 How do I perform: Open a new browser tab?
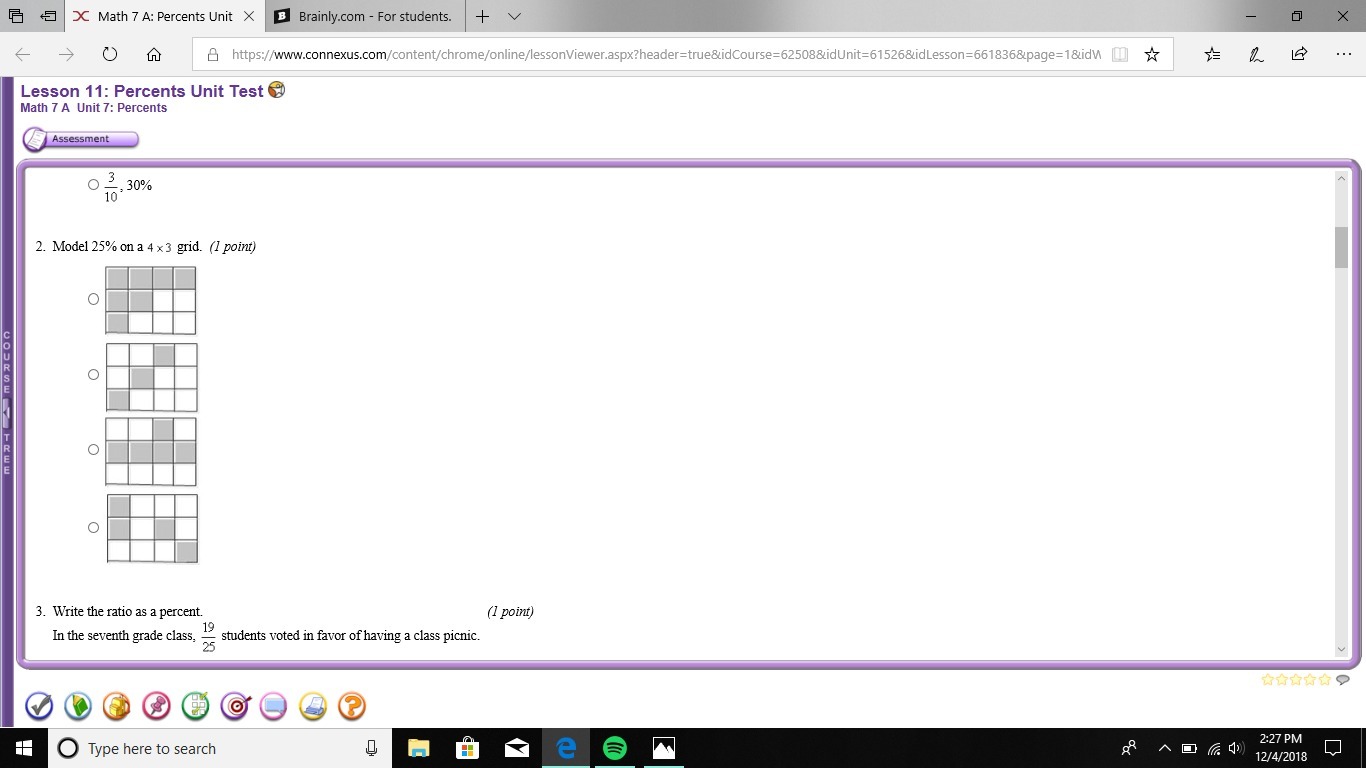coord(482,16)
